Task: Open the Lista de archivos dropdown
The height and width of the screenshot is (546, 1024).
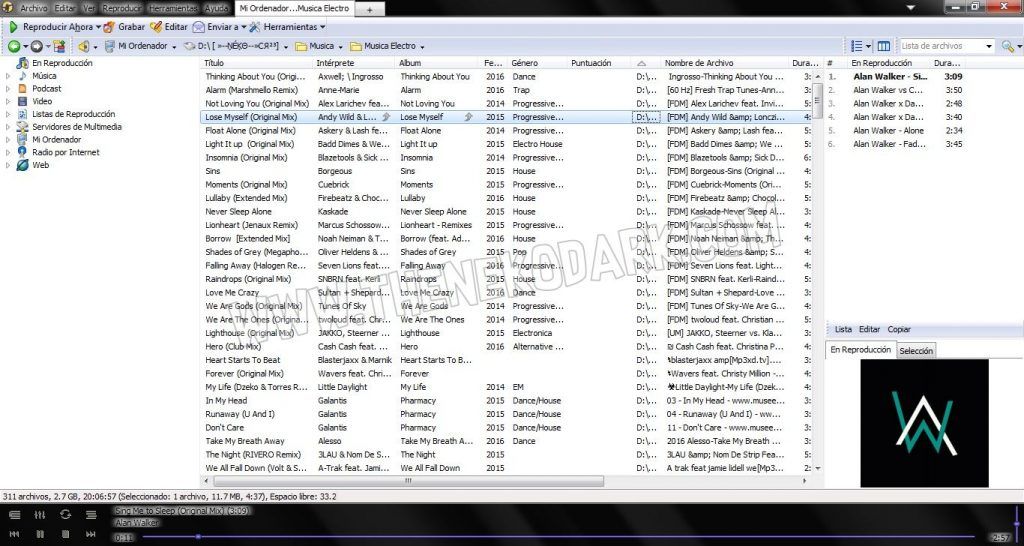Action: pyautogui.click(x=988, y=46)
